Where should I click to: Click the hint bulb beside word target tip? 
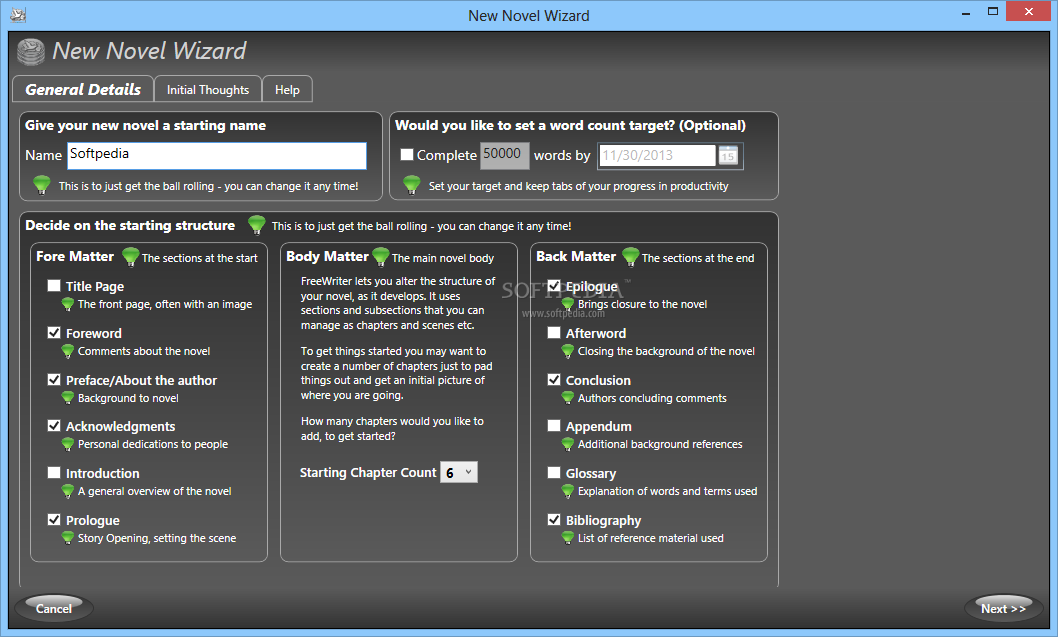[412, 184]
